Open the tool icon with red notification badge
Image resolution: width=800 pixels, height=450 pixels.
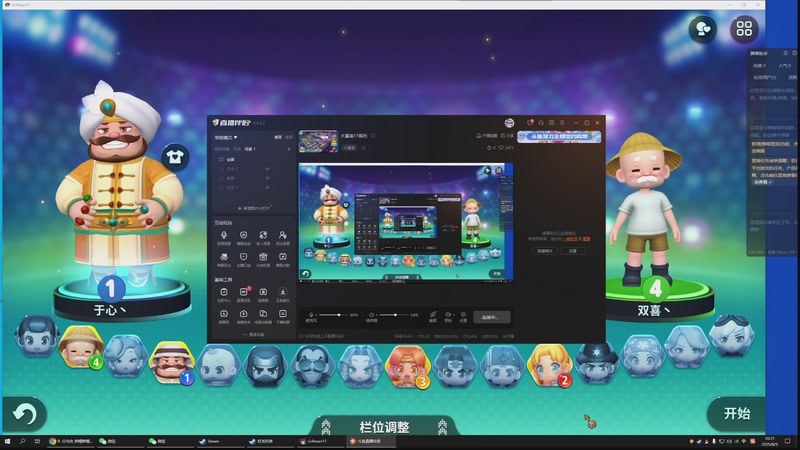243,293
